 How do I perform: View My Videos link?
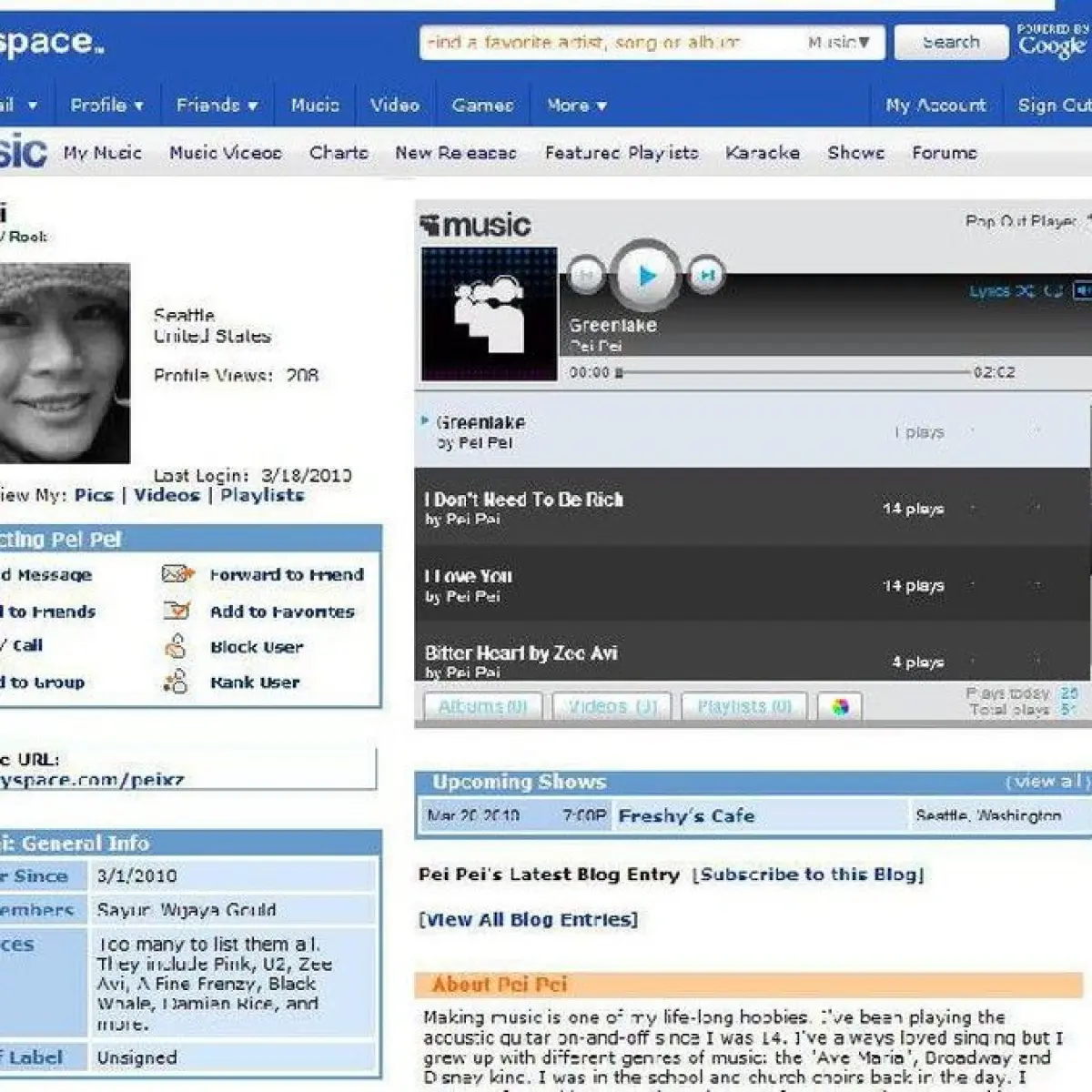point(167,495)
